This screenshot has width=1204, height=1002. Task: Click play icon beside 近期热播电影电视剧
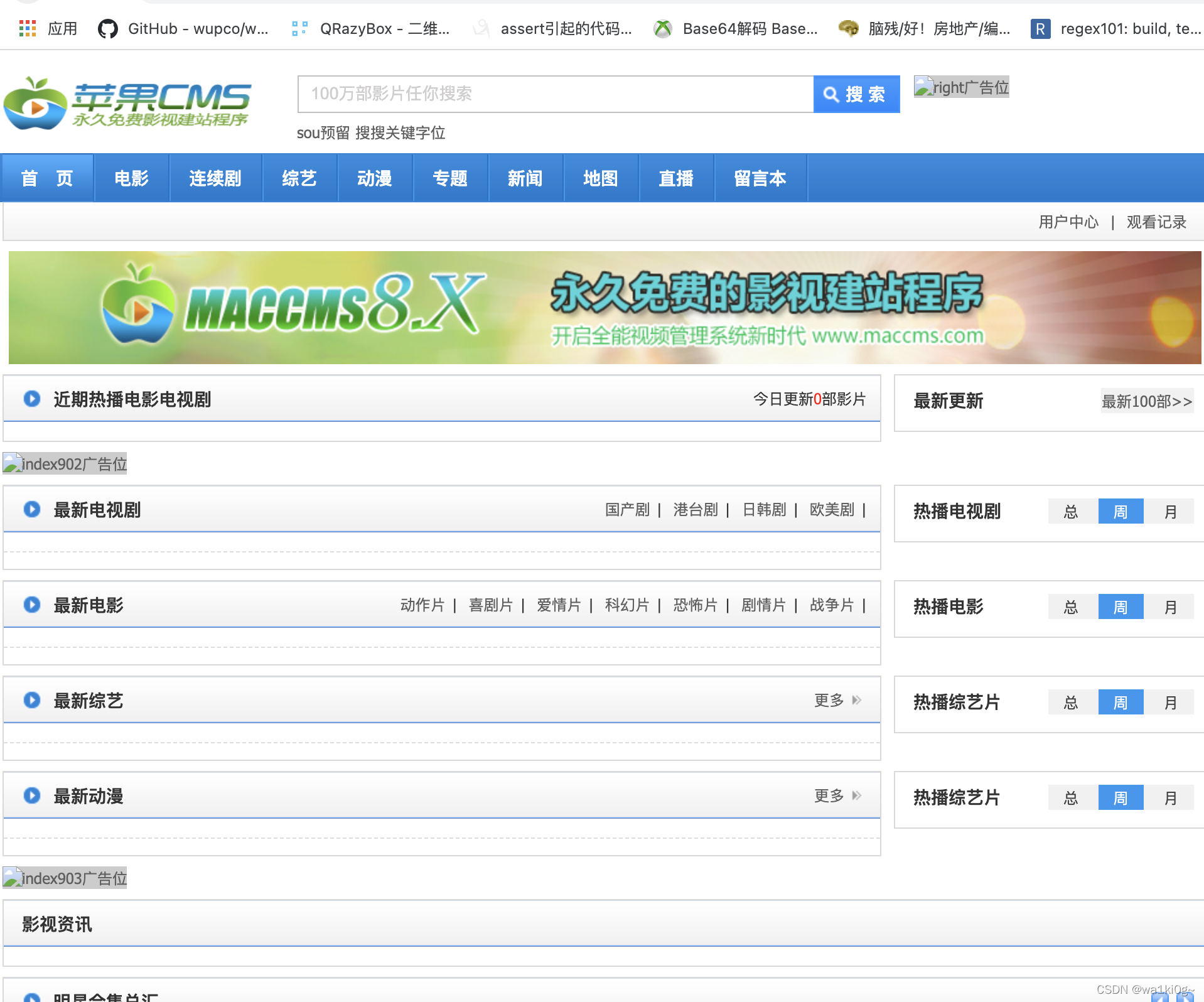point(31,399)
